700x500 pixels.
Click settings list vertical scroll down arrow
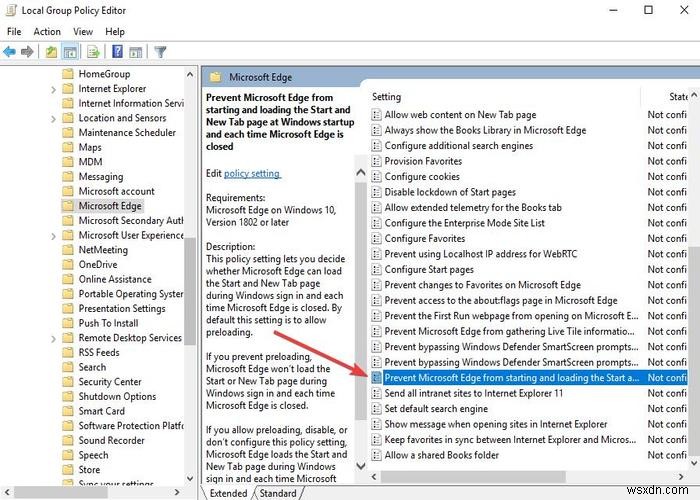(x=694, y=463)
